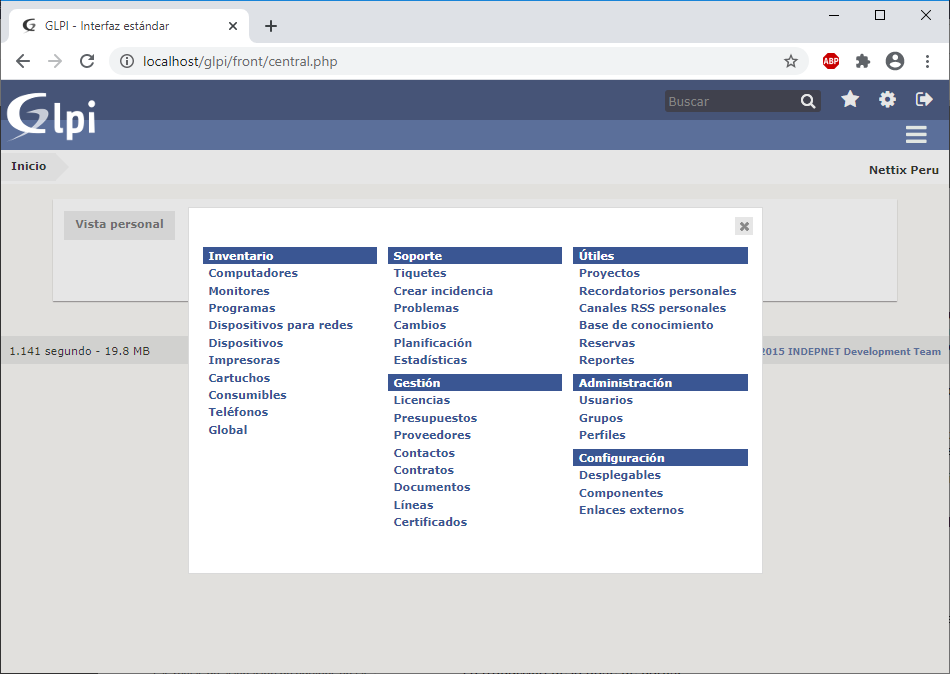The height and width of the screenshot is (674, 950).
Task: Open a new browser tab
Action: (x=270, y=26)
